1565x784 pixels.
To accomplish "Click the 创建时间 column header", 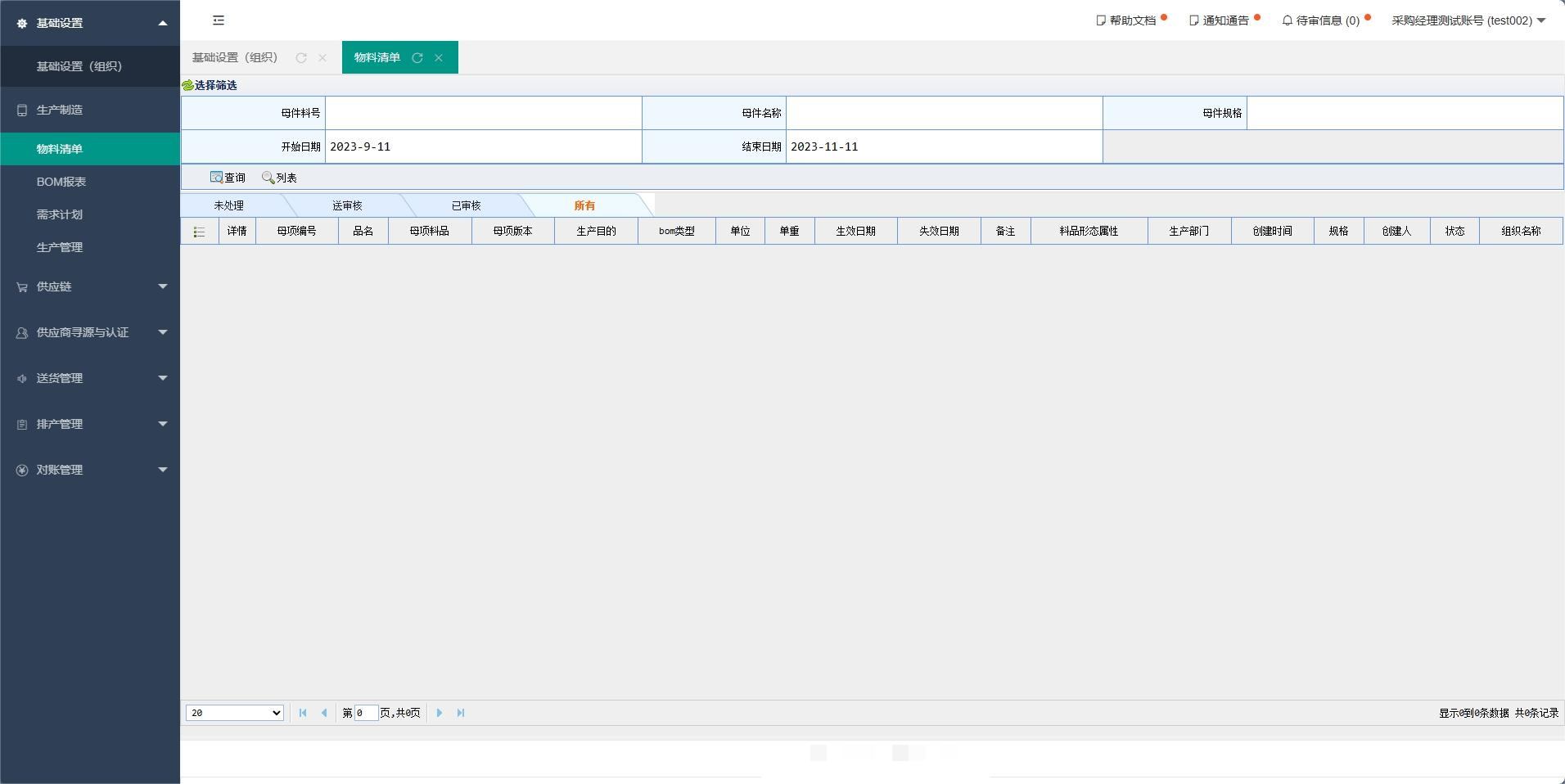I will (x=1273, y=232).
